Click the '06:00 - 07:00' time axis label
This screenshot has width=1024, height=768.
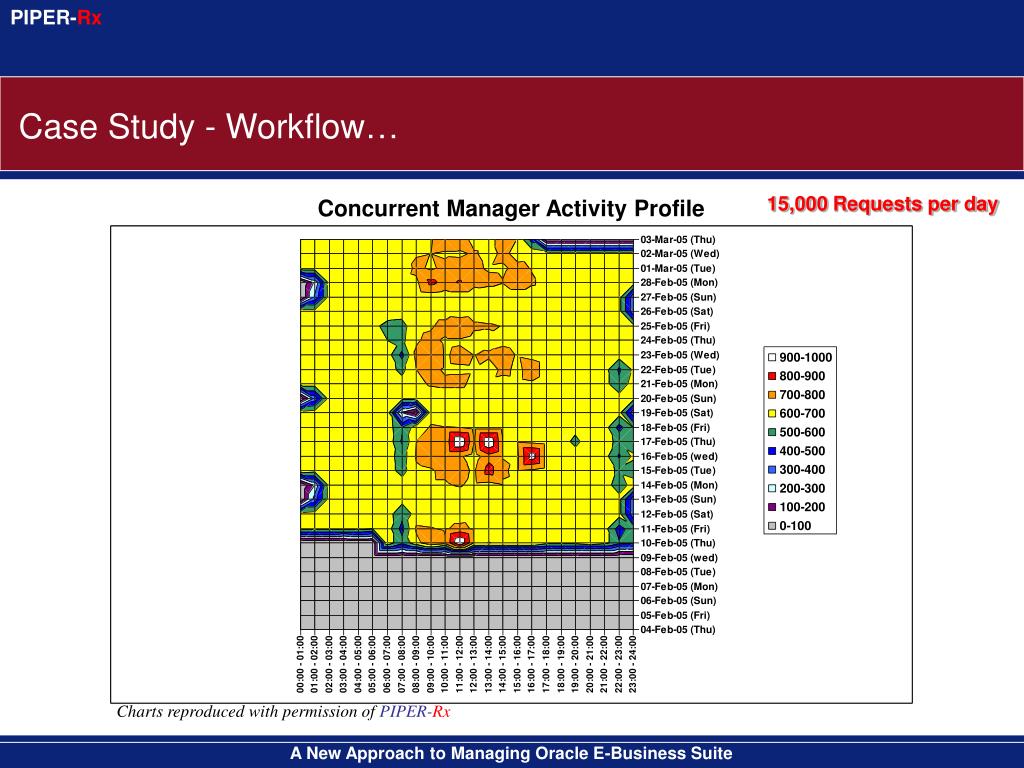pos(387,664)
